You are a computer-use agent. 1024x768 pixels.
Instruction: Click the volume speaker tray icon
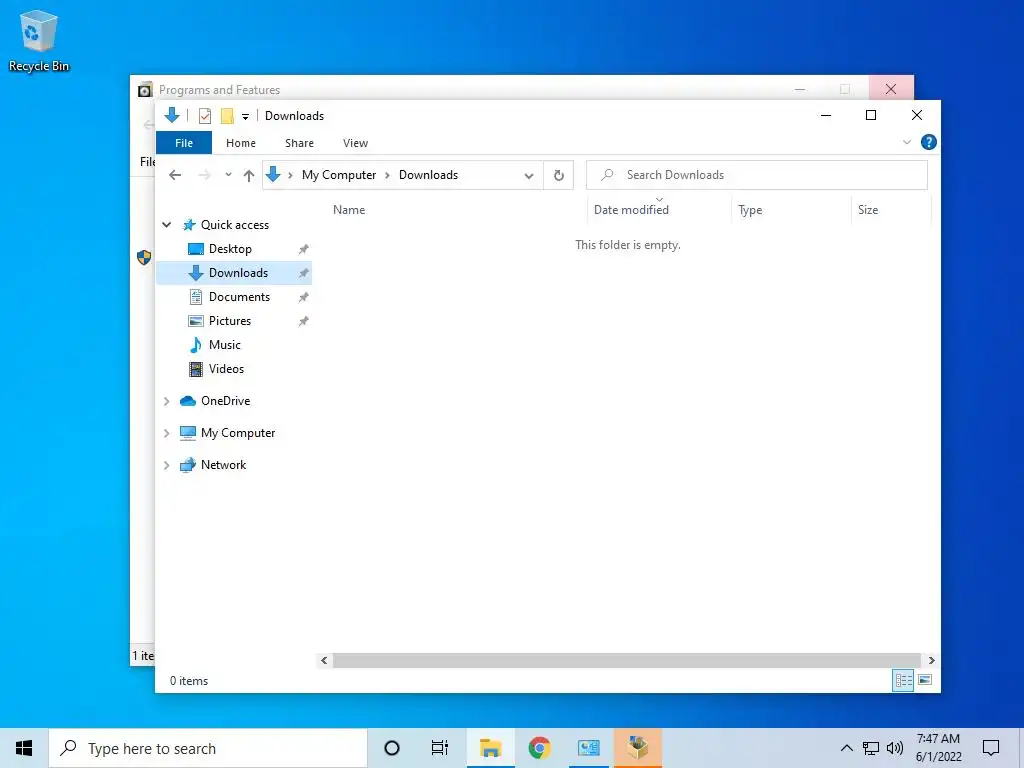point(895,748)
